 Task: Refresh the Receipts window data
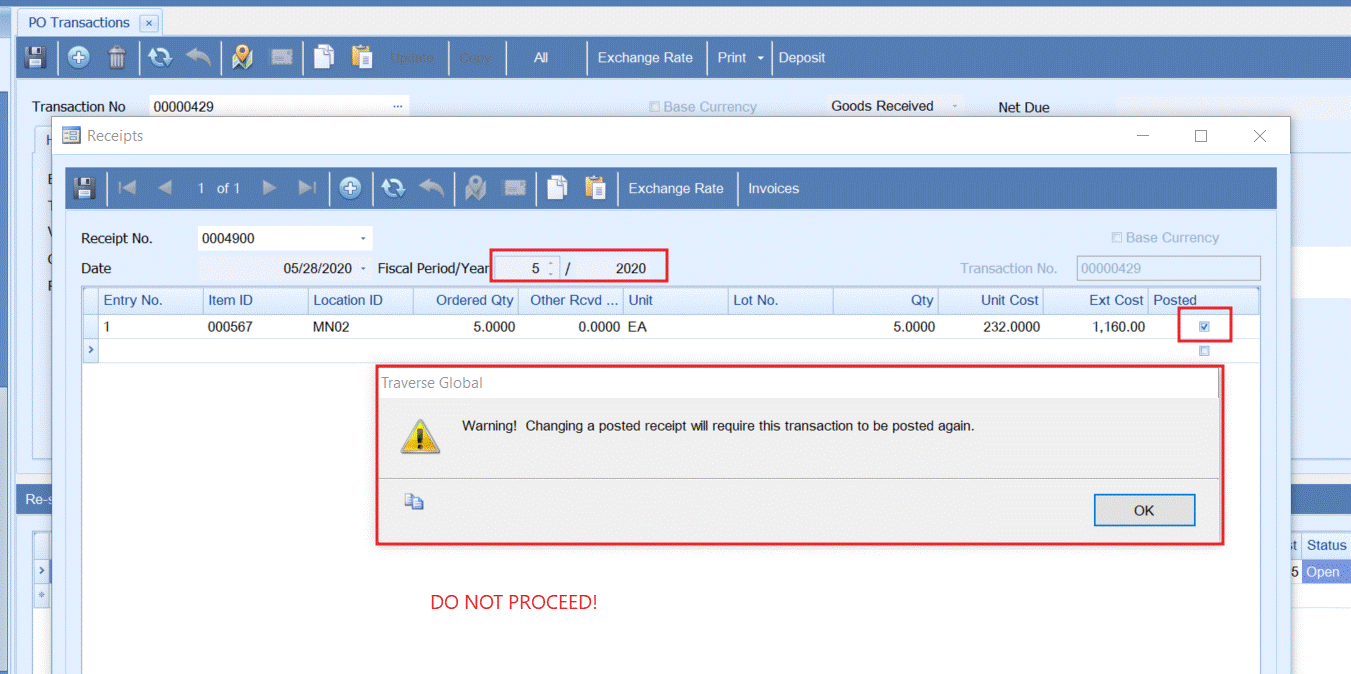[393, 188]
